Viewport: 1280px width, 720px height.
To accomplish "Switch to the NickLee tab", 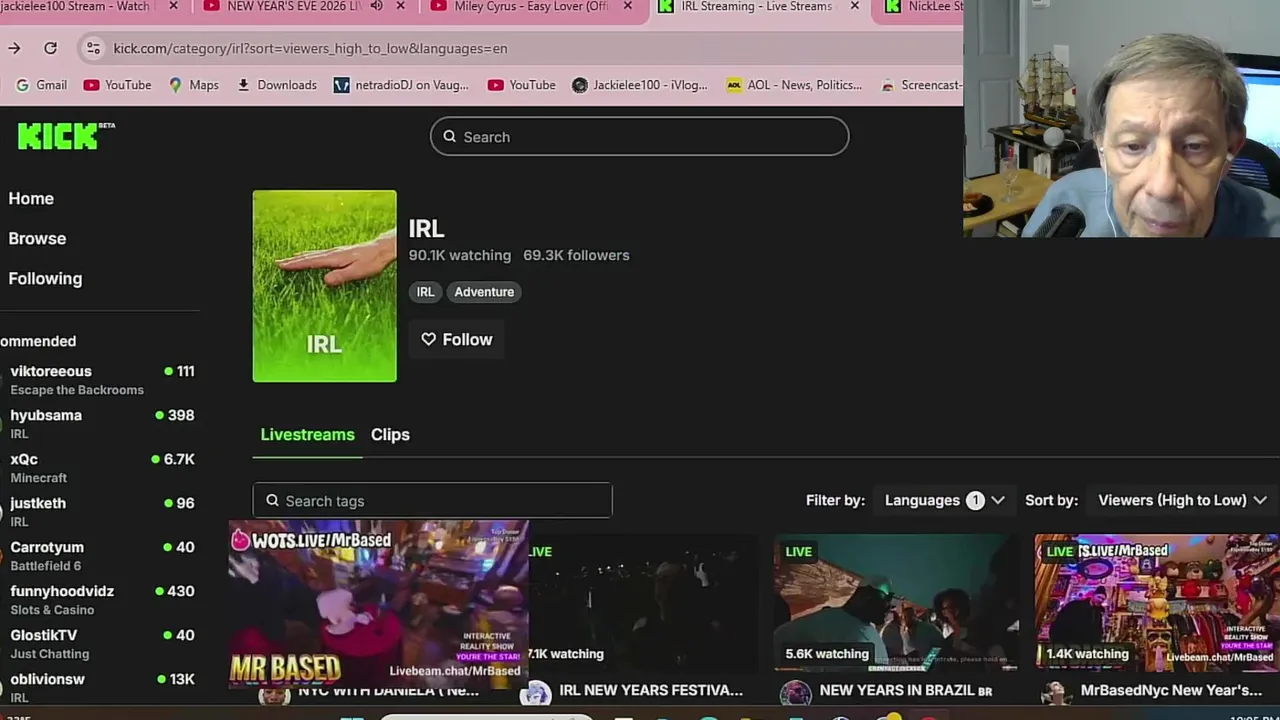I will click(x=925, y=6).
